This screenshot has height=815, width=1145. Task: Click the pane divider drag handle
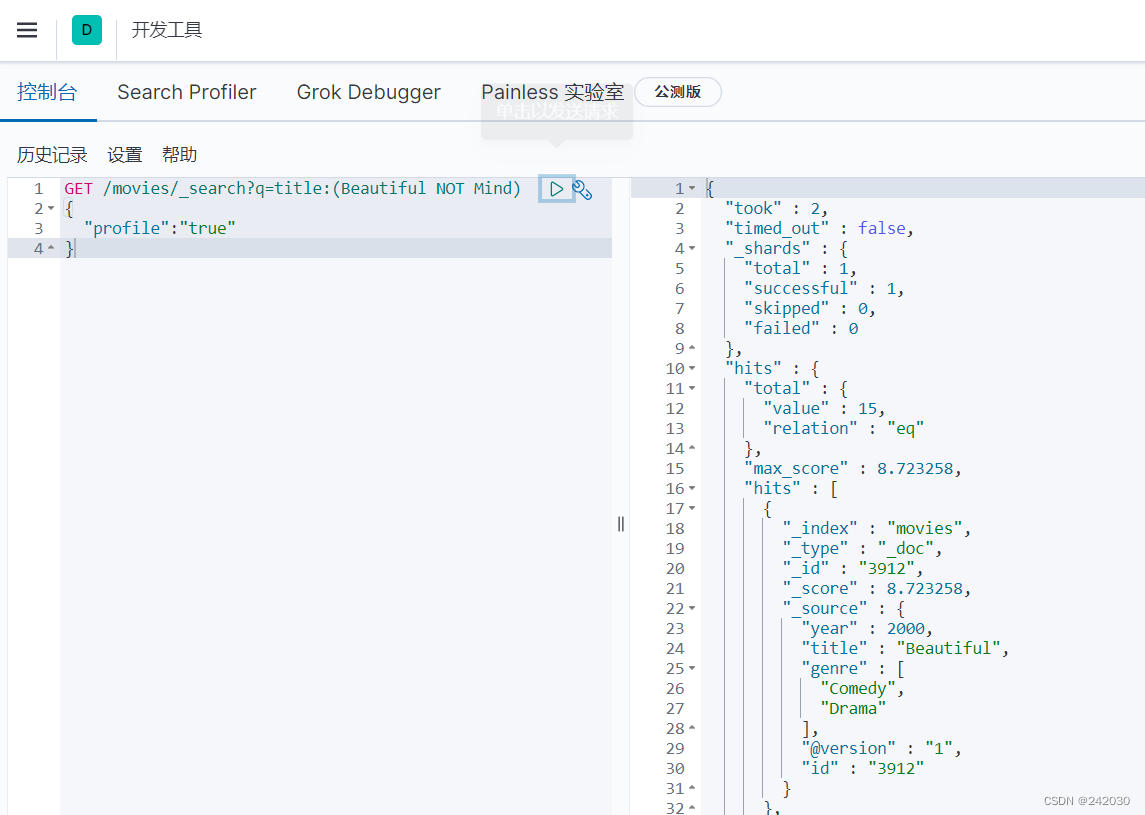click(621, 524)
